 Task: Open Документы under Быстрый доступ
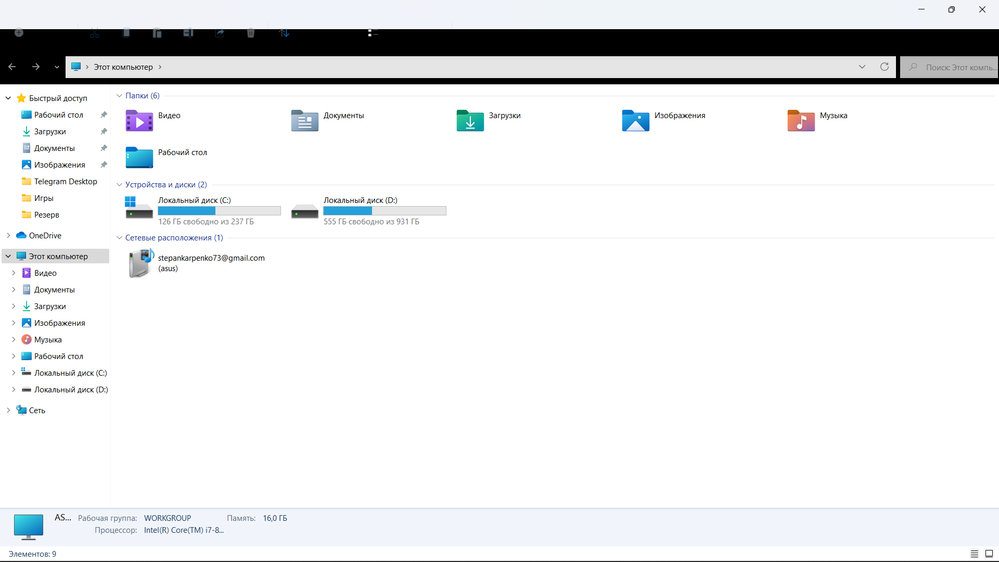tap(54, 148)
